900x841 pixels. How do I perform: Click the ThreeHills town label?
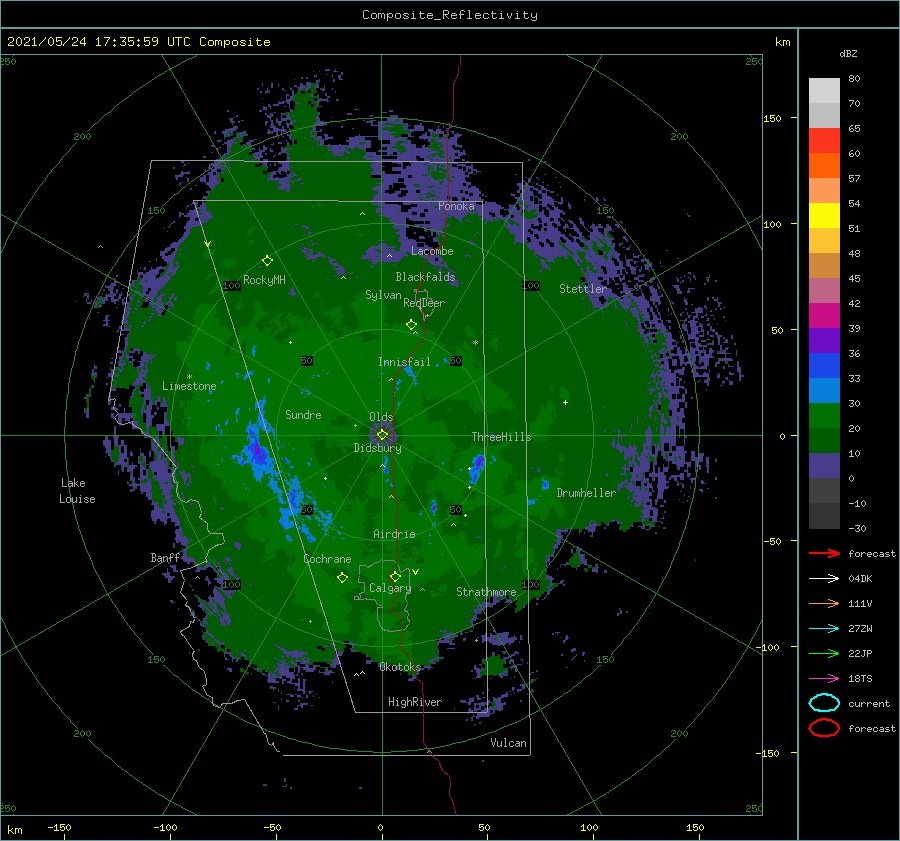[x=501, y=437]
